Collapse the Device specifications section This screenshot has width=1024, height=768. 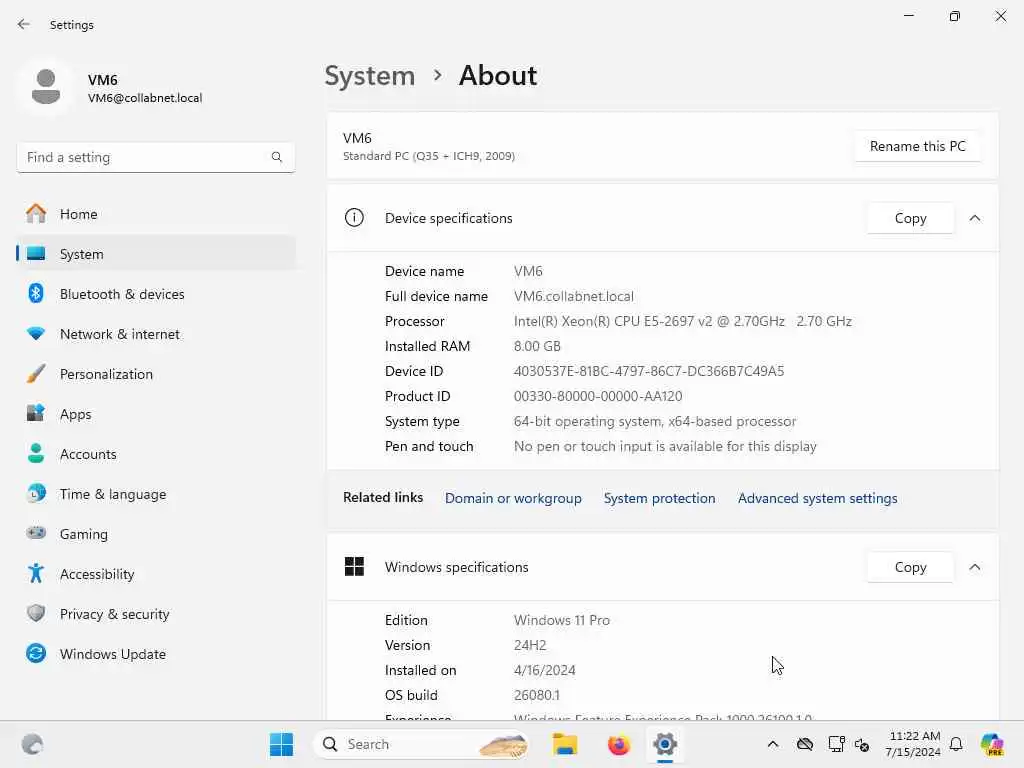click(974, 217)
